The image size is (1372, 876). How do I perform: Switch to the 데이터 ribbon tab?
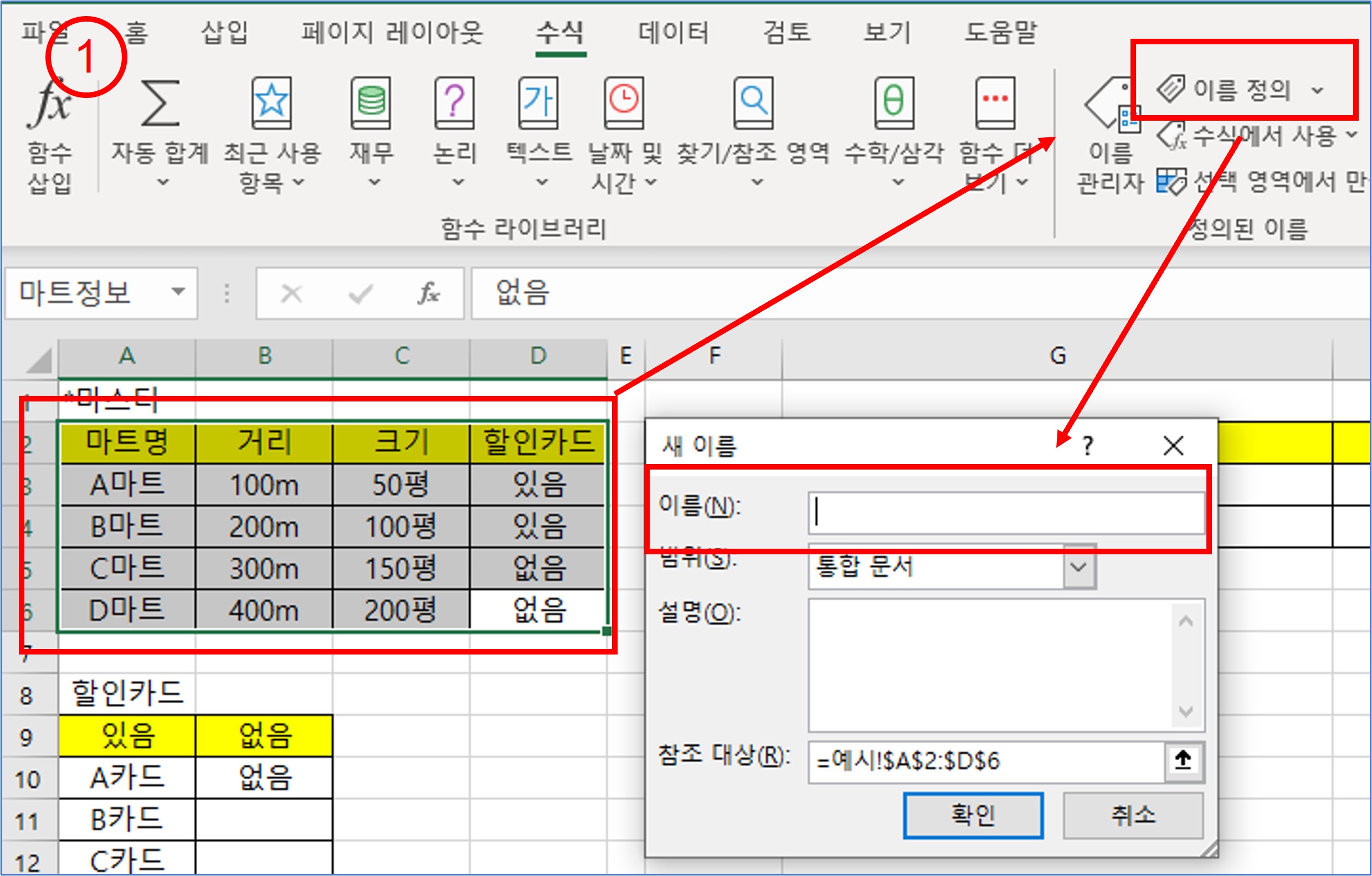pos(673,32)
